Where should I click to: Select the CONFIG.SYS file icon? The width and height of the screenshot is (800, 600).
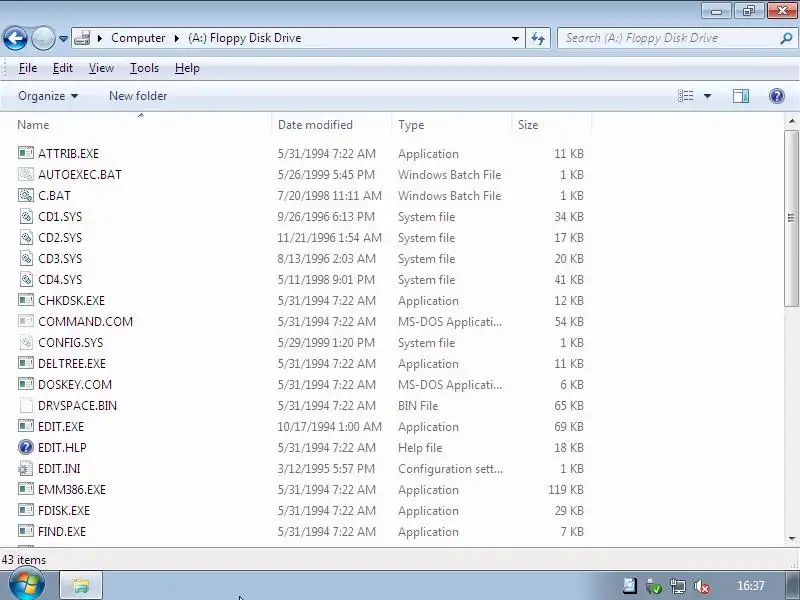(26, 342)
